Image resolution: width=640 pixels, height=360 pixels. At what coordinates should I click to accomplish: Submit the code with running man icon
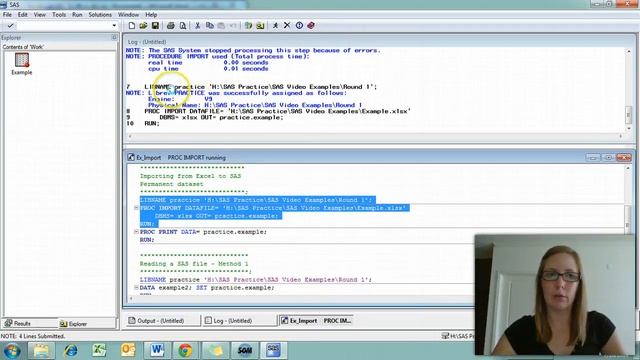(x=276, y=25)
